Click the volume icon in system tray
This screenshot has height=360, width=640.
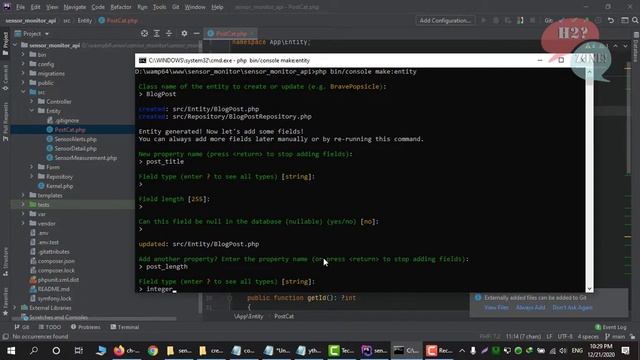click(563, 351)
